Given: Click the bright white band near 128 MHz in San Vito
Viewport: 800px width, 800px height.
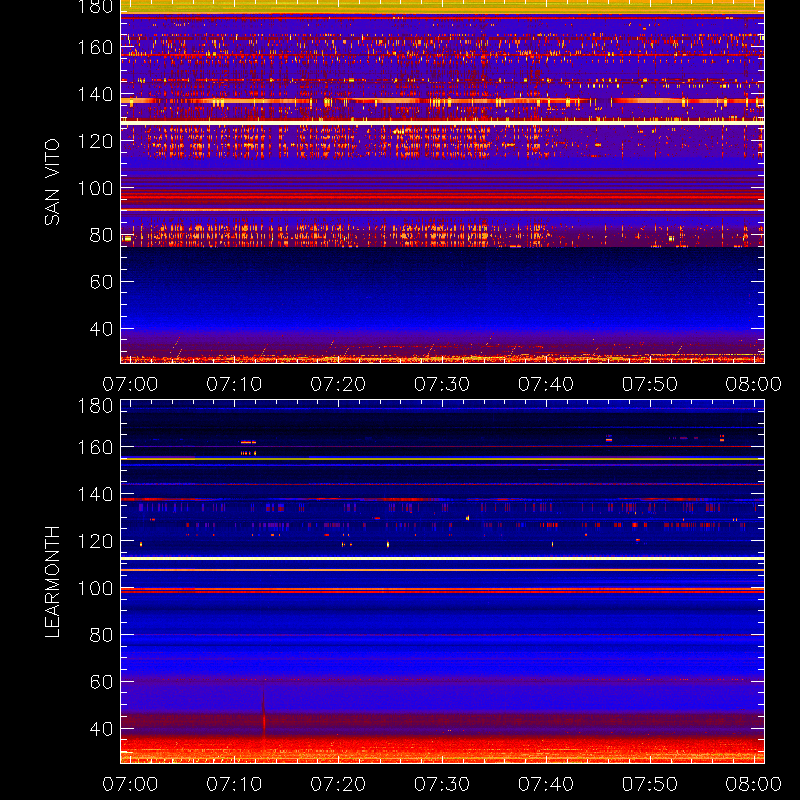Looking at the screenshot, I should coord(442,122).
